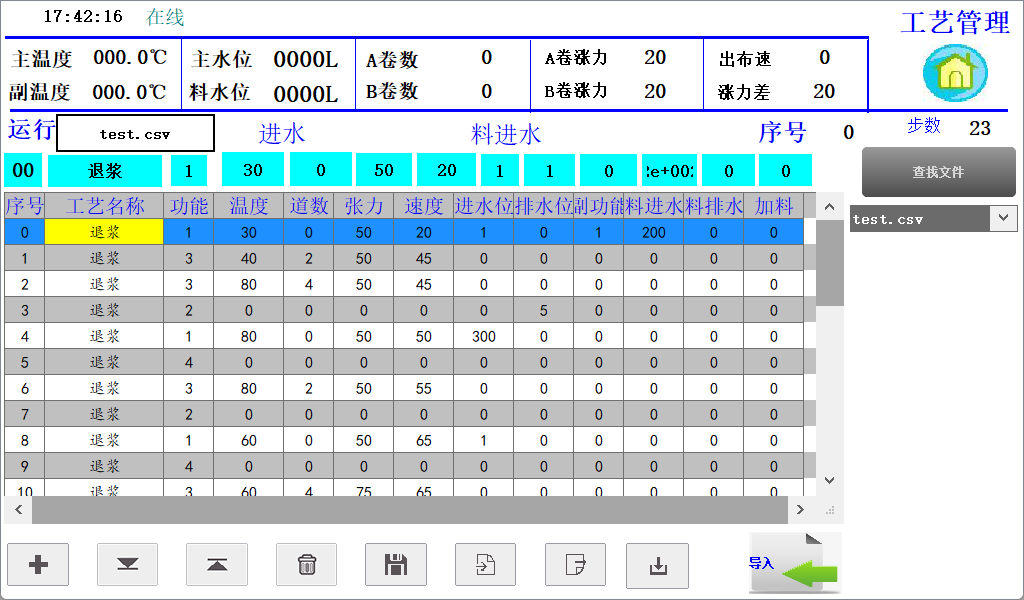Click the test.csv filename input field
This screenshot has width=1024, height=600.
[135, 133]
